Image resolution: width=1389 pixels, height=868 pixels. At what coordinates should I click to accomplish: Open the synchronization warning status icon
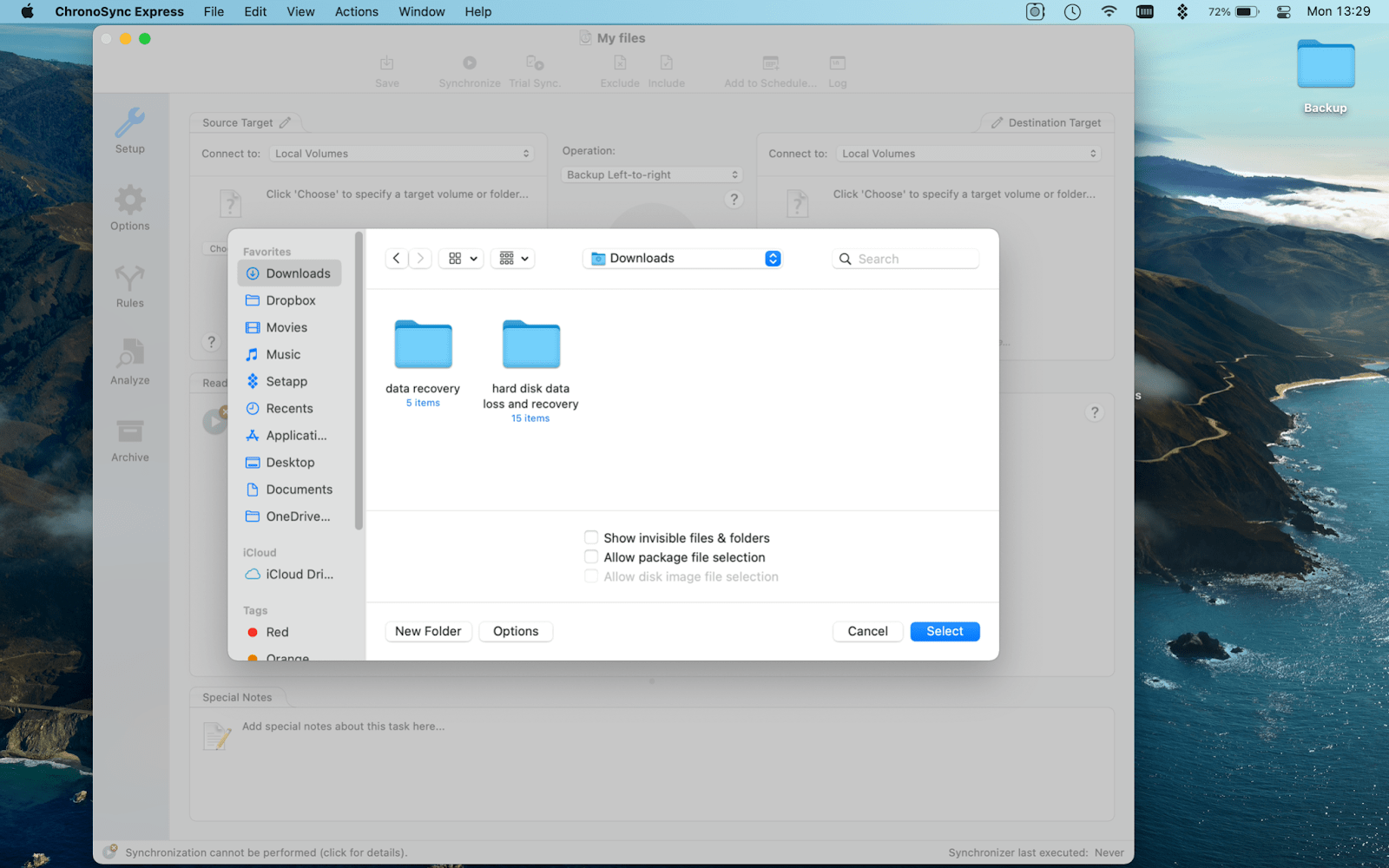coord(110,852)
